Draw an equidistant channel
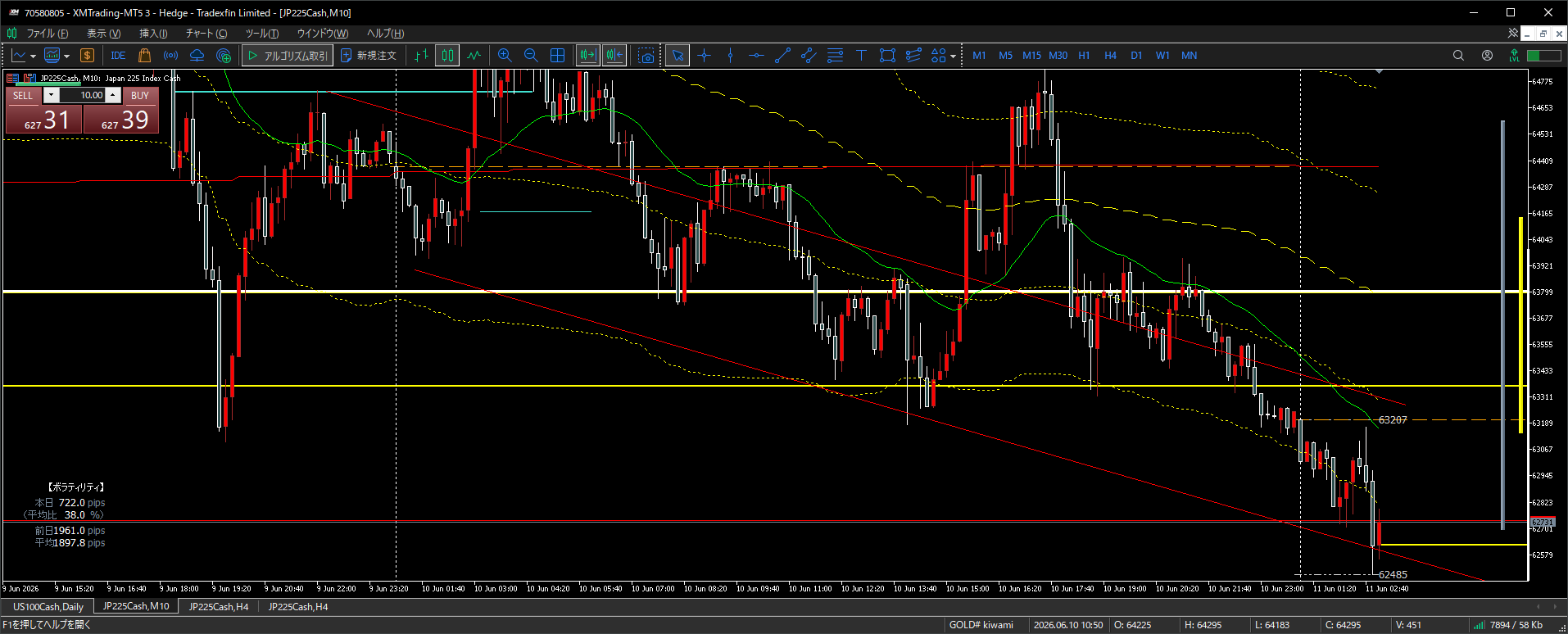 pyautogui.click(x=809, y=56)
